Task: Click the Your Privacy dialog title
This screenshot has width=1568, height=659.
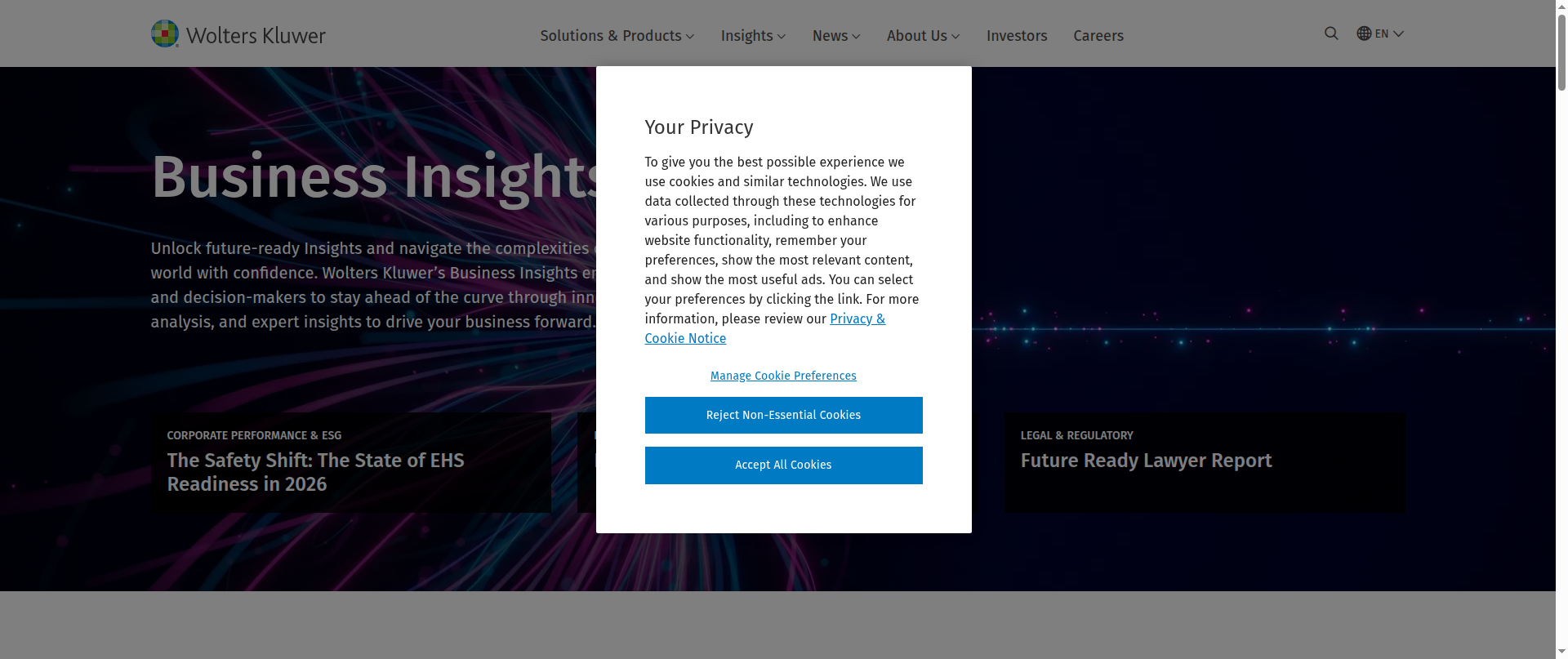Action: click(699, 127)
